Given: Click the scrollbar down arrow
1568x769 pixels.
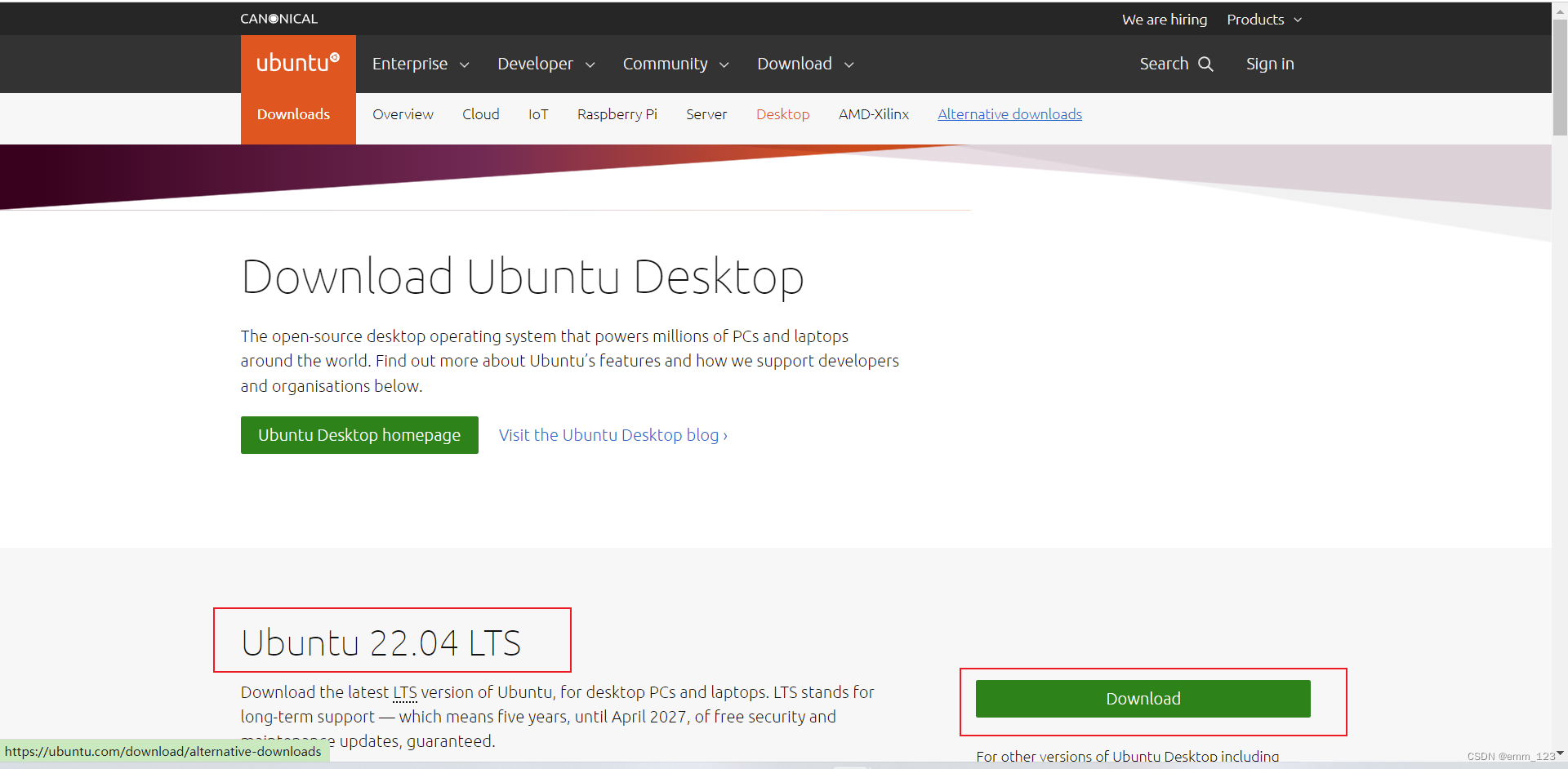Looking at the screenshot, I should coord(1560,753).
